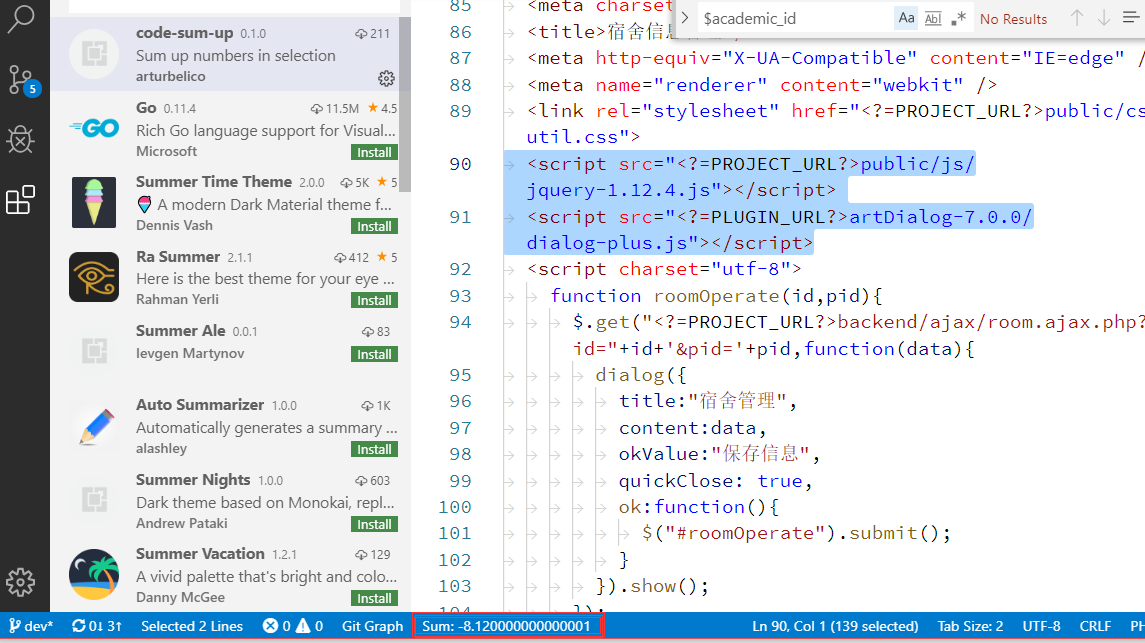The height and width of the screenshot is (643, 1145).
Task: Click the Auto Summarizer pencil icon
Action: tap(95, 426)
